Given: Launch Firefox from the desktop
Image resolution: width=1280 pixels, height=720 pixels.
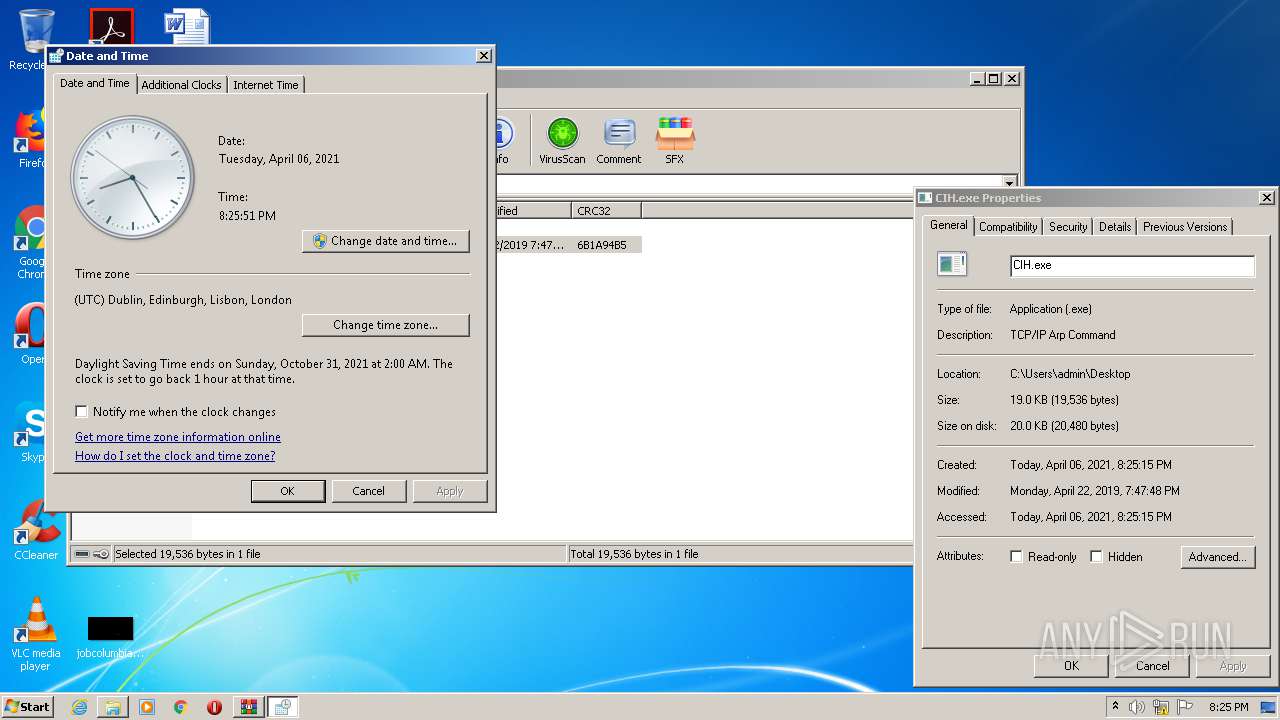Looking at the screenshot, I should [x=30, y=138].
